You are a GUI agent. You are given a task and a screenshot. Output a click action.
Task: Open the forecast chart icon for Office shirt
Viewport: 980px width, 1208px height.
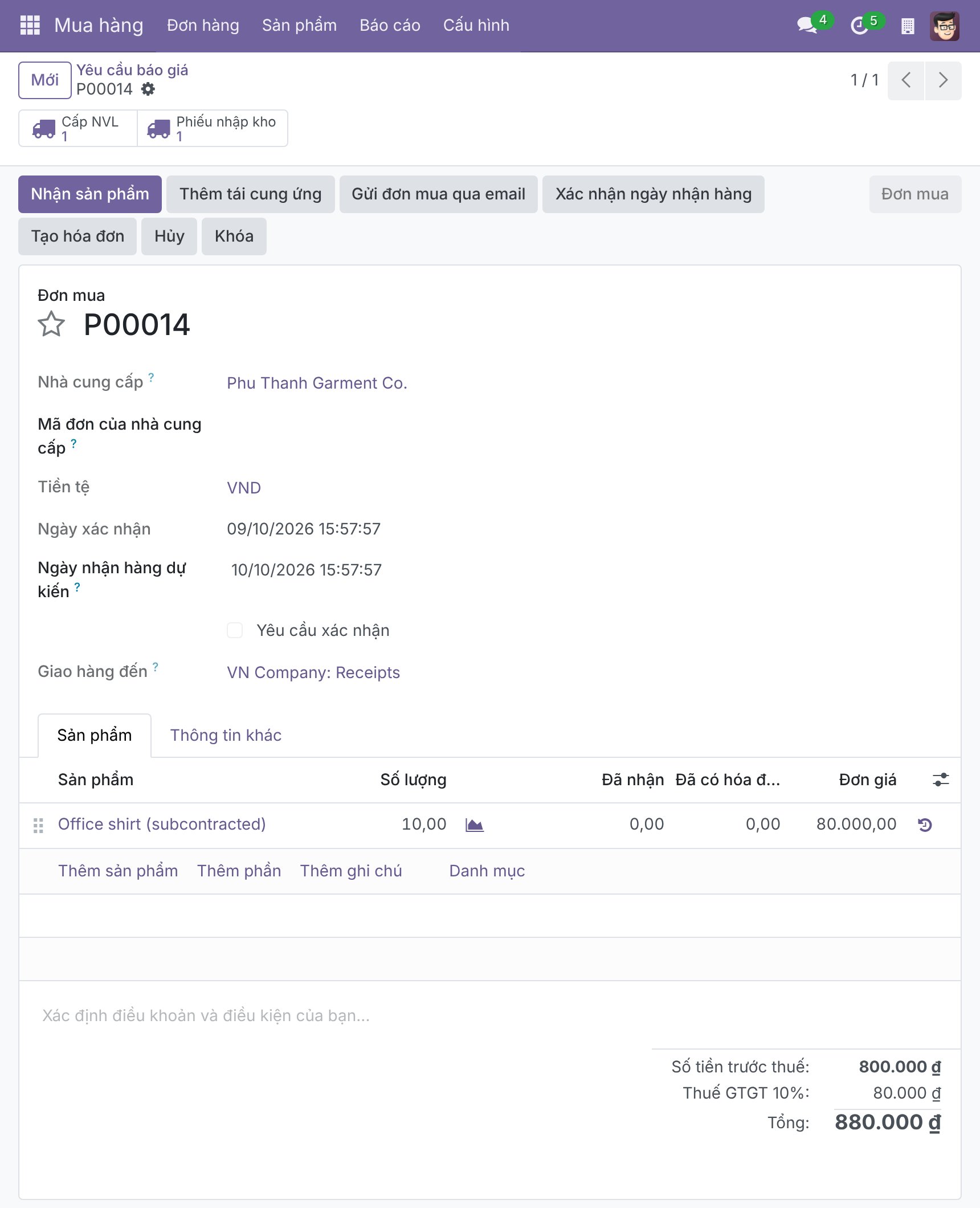tap(474, 825)
